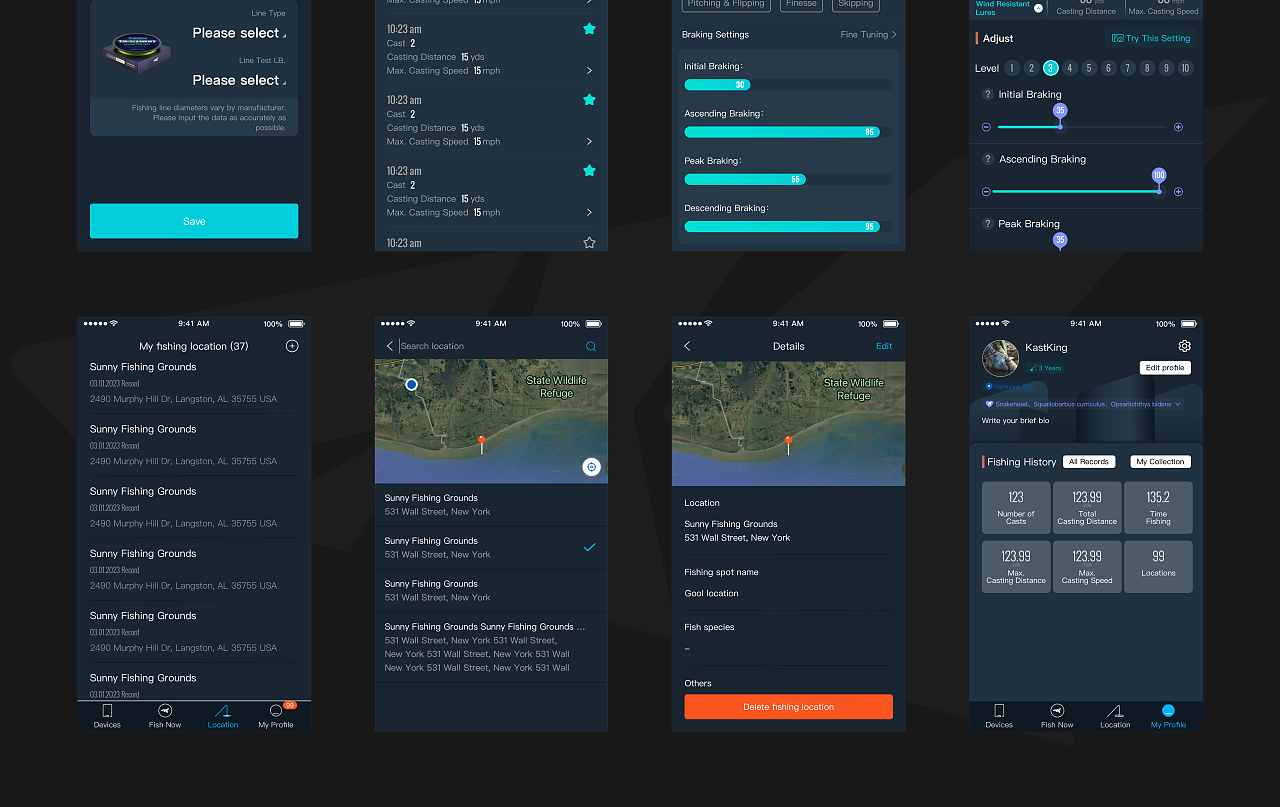Screen dimensions: 1280x807
Task: Open Fish Now tab on My fishing location screen
Action: [x=165, y=716]
